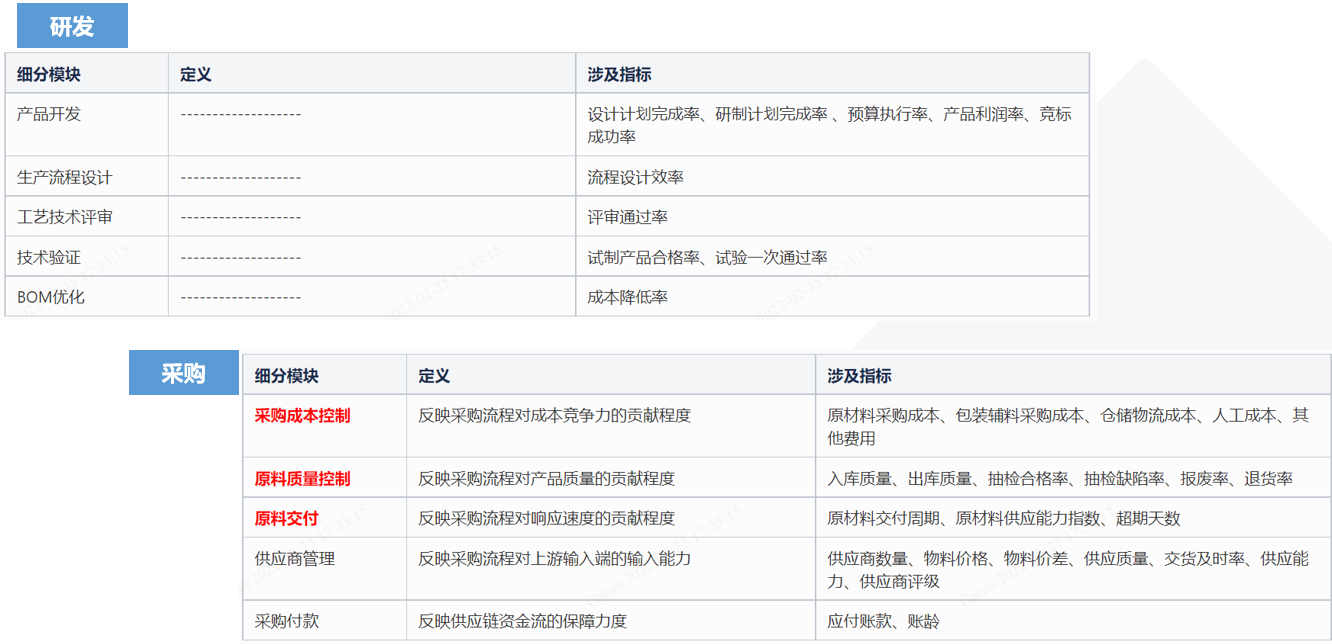
Task: Select the 评审通过率 indicator cell
Action: point(627,217)
